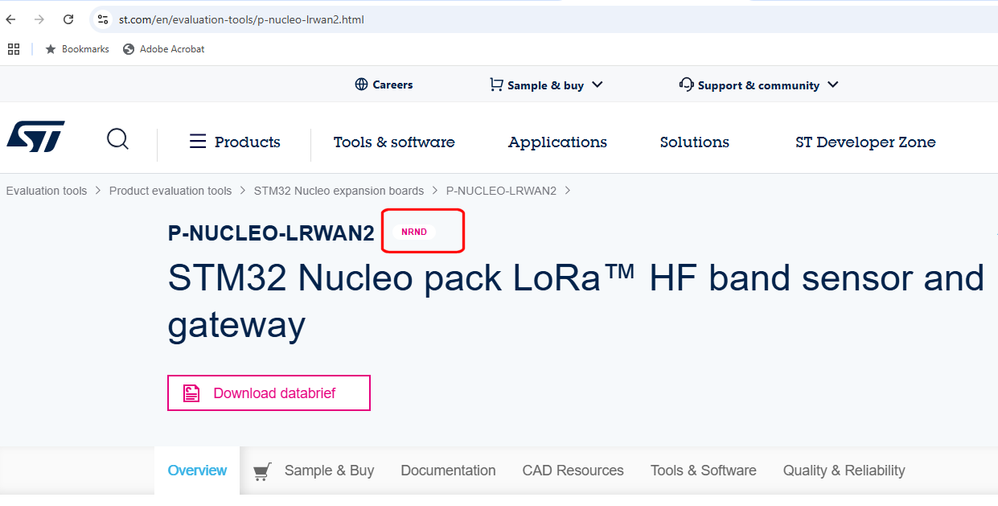Reload the page with refresh icon
998x506 pixels.
68,20
